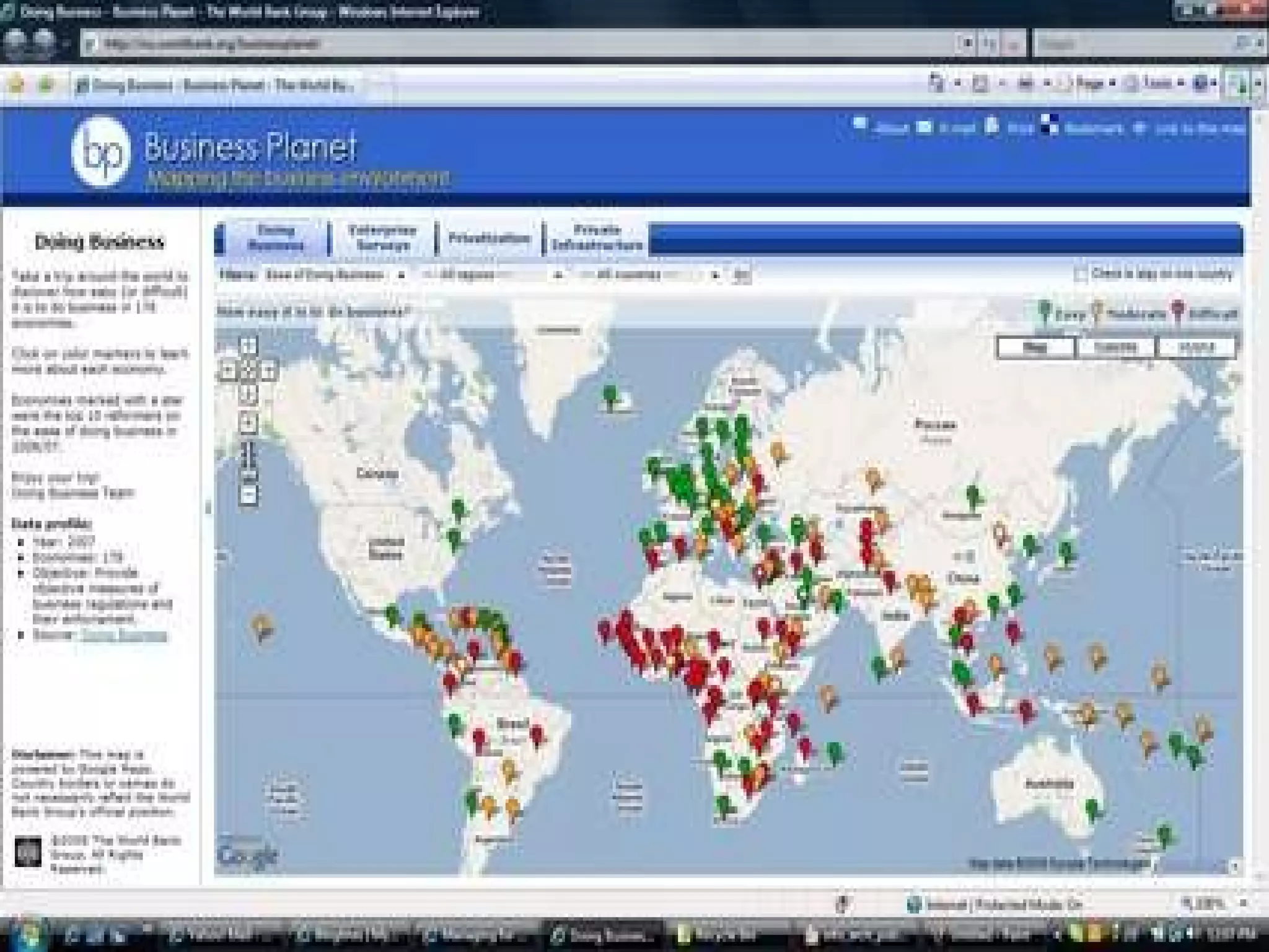Viewport: 1269px width, 952px height.
Task: Open the Privatization tab
Action: [x=489, y=238]
